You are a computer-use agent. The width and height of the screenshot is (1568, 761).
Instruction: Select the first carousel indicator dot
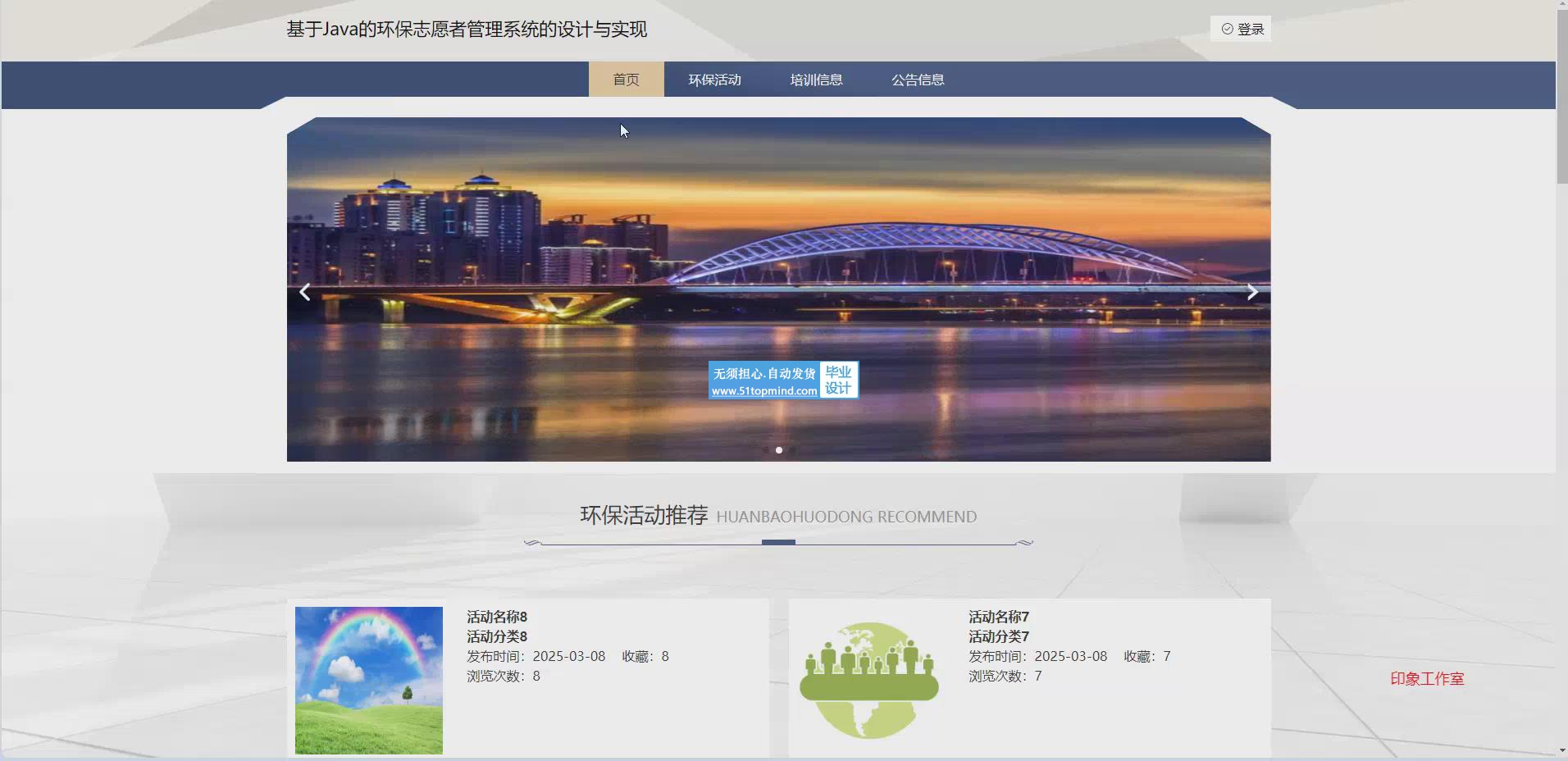(x=766, y=450)
